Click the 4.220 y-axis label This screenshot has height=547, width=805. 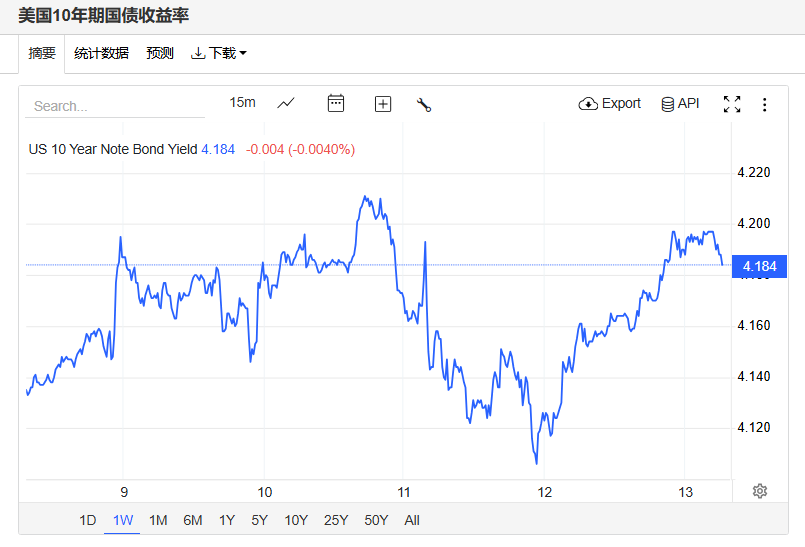tap(754, 173)
